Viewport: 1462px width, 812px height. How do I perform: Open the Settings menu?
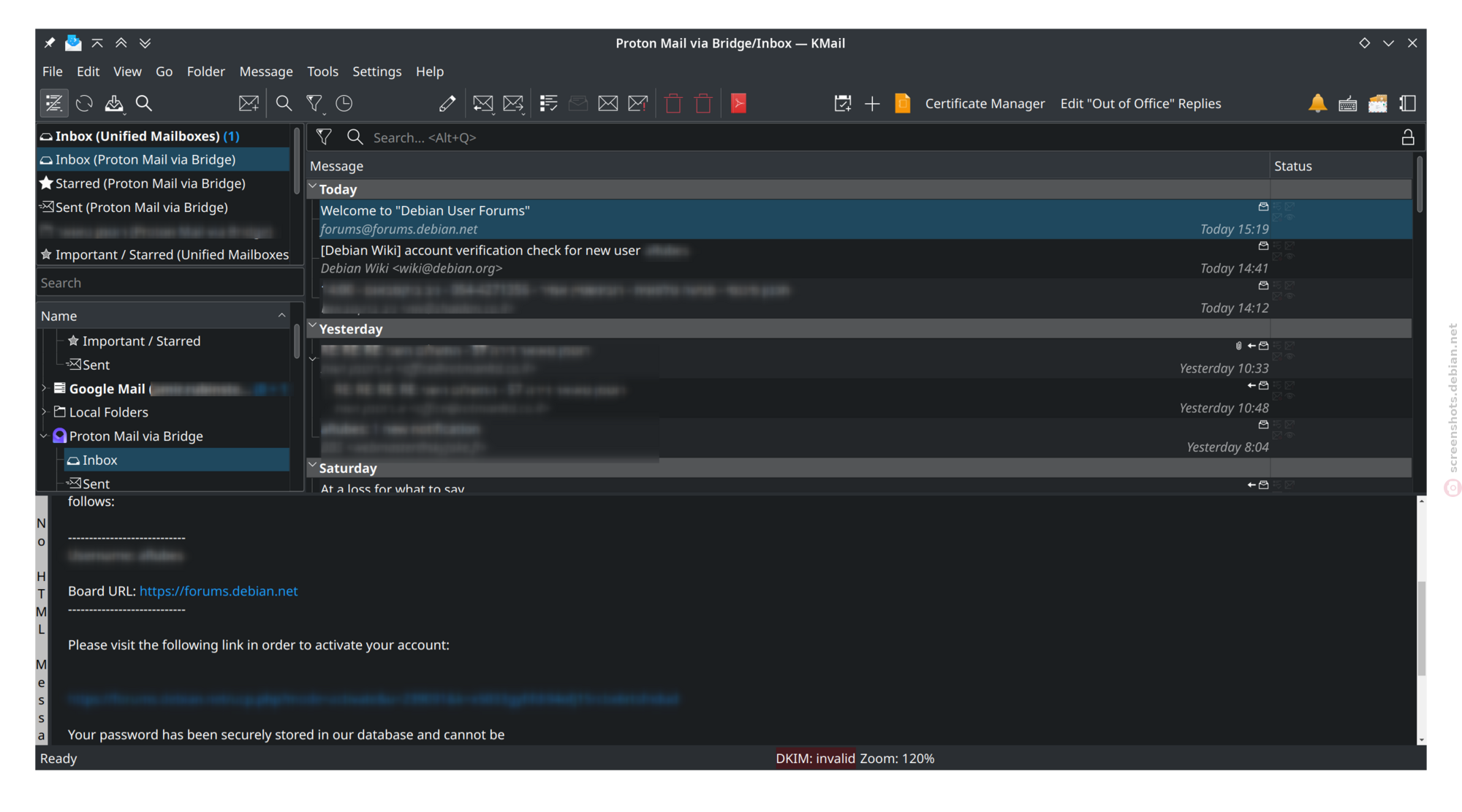(376, 72)
